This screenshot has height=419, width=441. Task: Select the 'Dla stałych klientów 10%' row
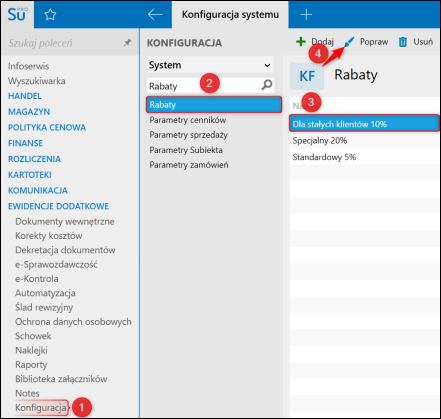click(x=364, y=123)
